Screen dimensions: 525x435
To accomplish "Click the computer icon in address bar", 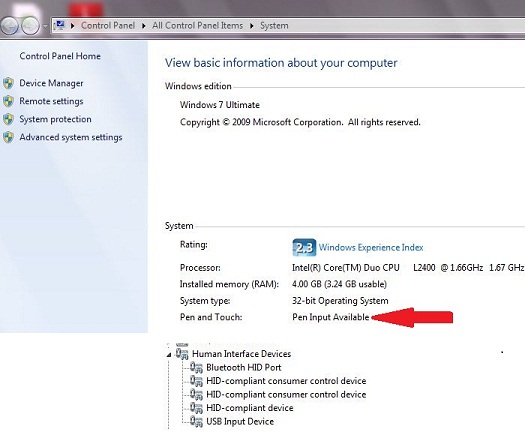I will pos(60,25).
